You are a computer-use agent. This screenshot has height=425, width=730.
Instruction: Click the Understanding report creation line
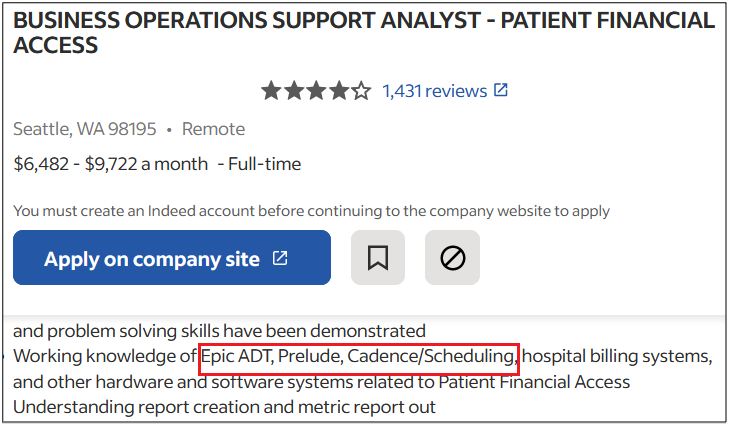pyautogui.click(x=224, y=407)
